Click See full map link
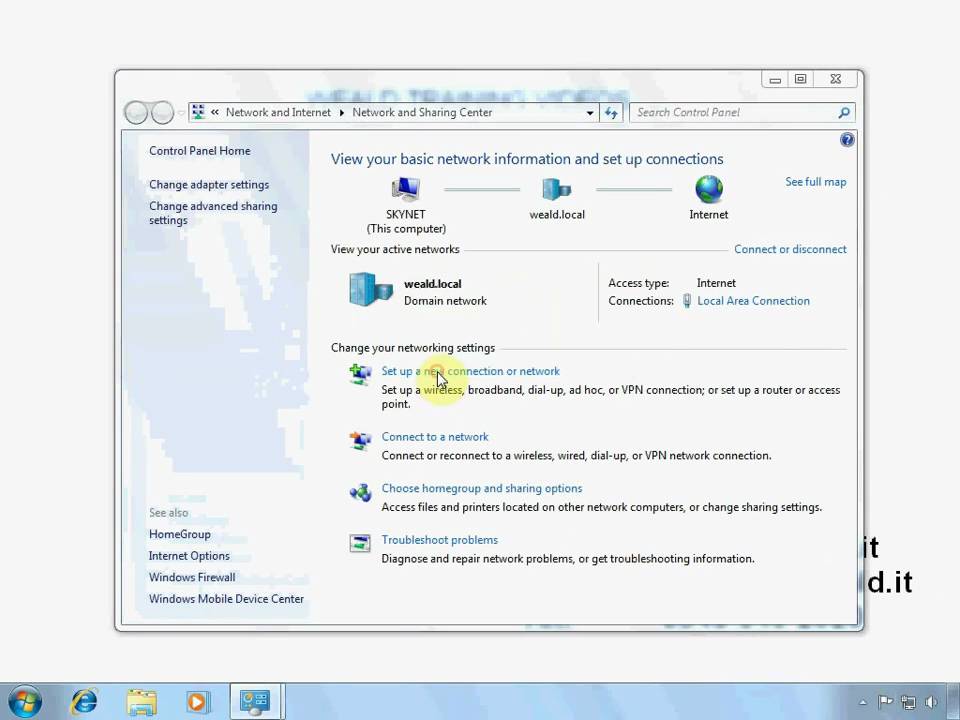 coord(816,182)
